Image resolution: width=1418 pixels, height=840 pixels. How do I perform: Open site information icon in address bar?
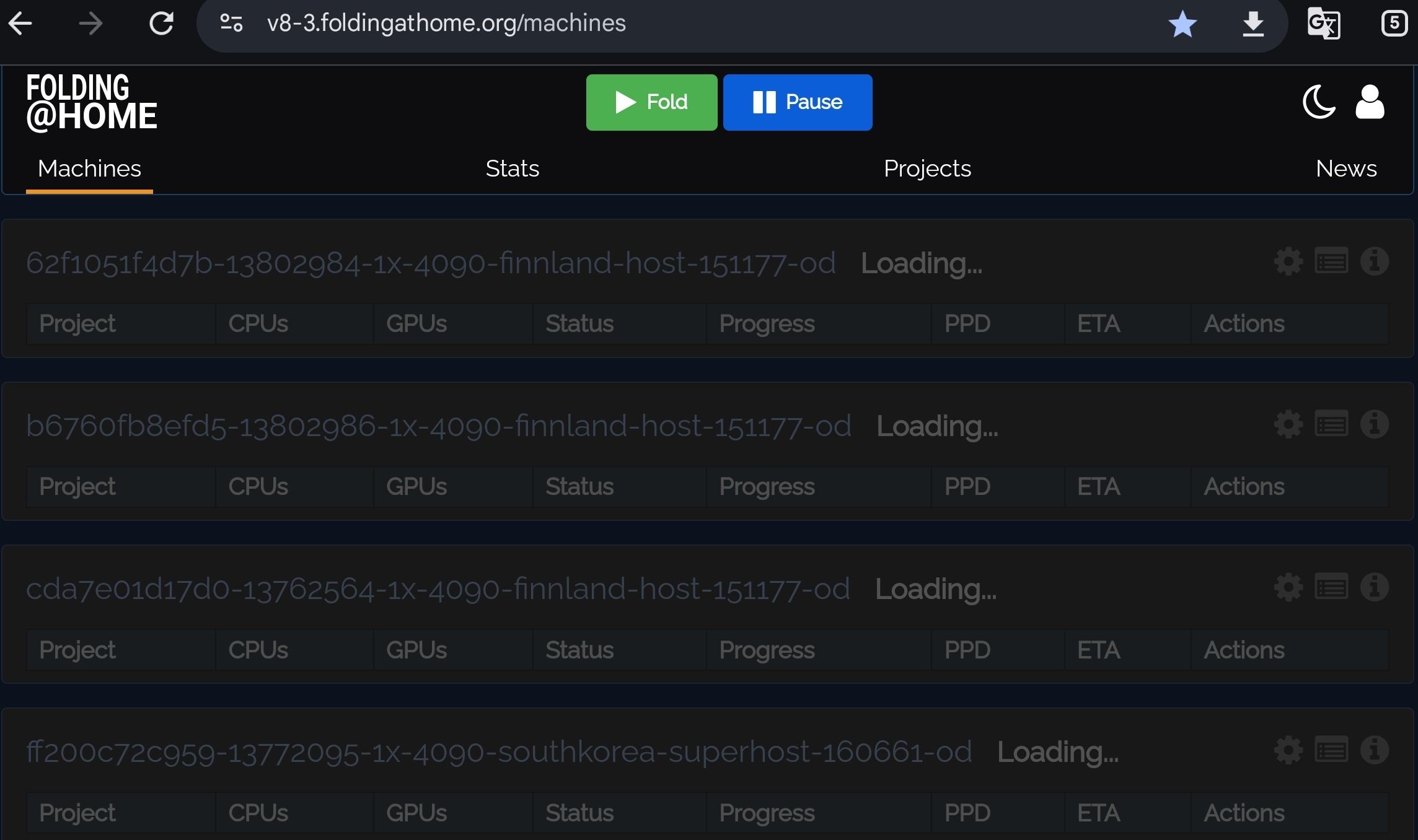(231, 24)
